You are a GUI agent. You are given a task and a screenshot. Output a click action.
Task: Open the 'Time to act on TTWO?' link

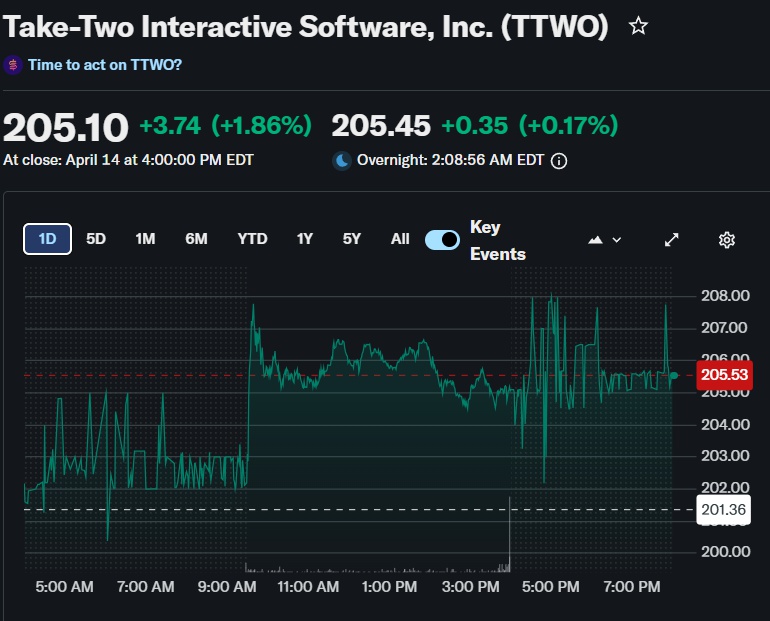point(105,65)
